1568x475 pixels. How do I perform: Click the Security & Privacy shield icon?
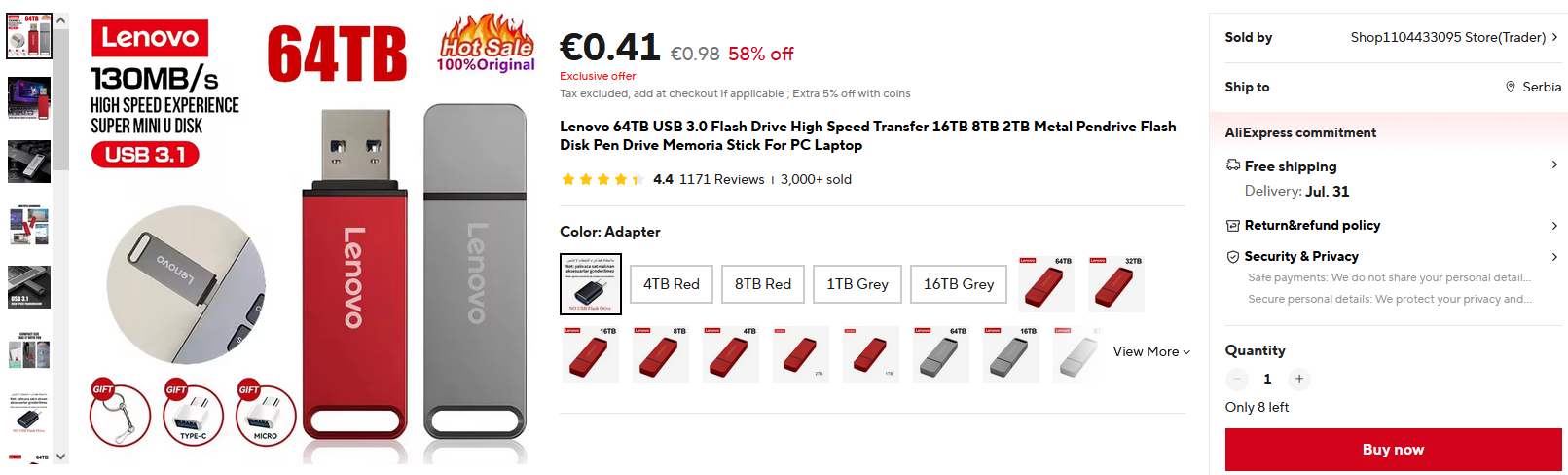pos(1233,256)
